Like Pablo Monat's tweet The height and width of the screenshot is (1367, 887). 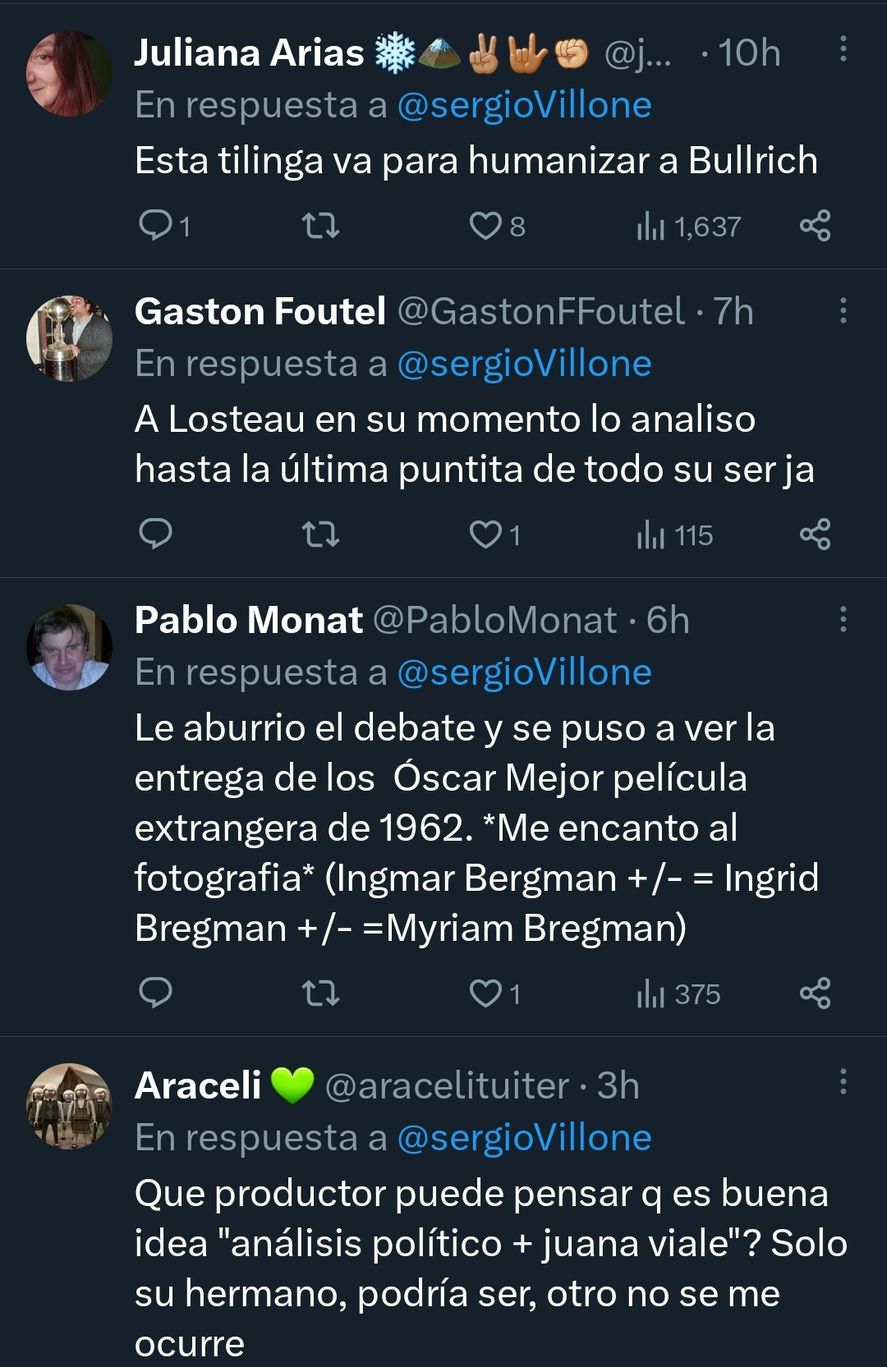[485, 993]
